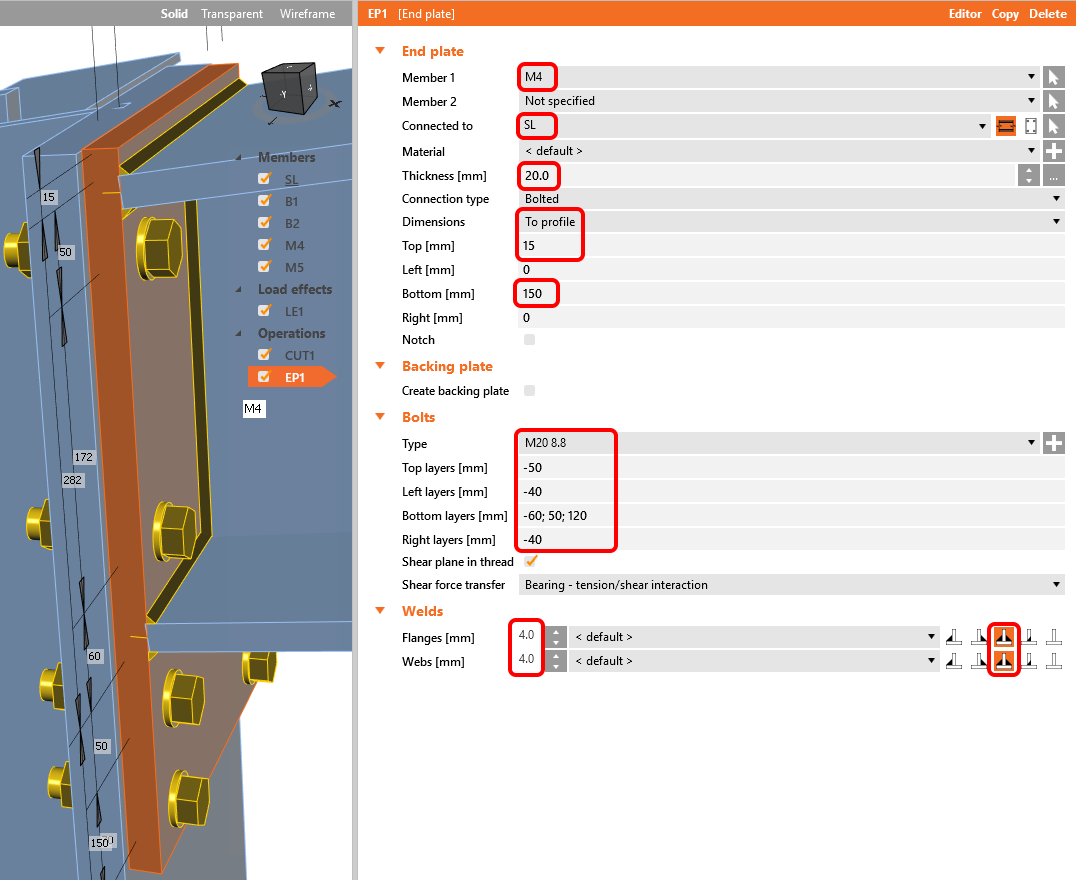This screenshot has width=1076, height=880.
Task: Click the plus icon beside Material
Action: (1053, 151)
